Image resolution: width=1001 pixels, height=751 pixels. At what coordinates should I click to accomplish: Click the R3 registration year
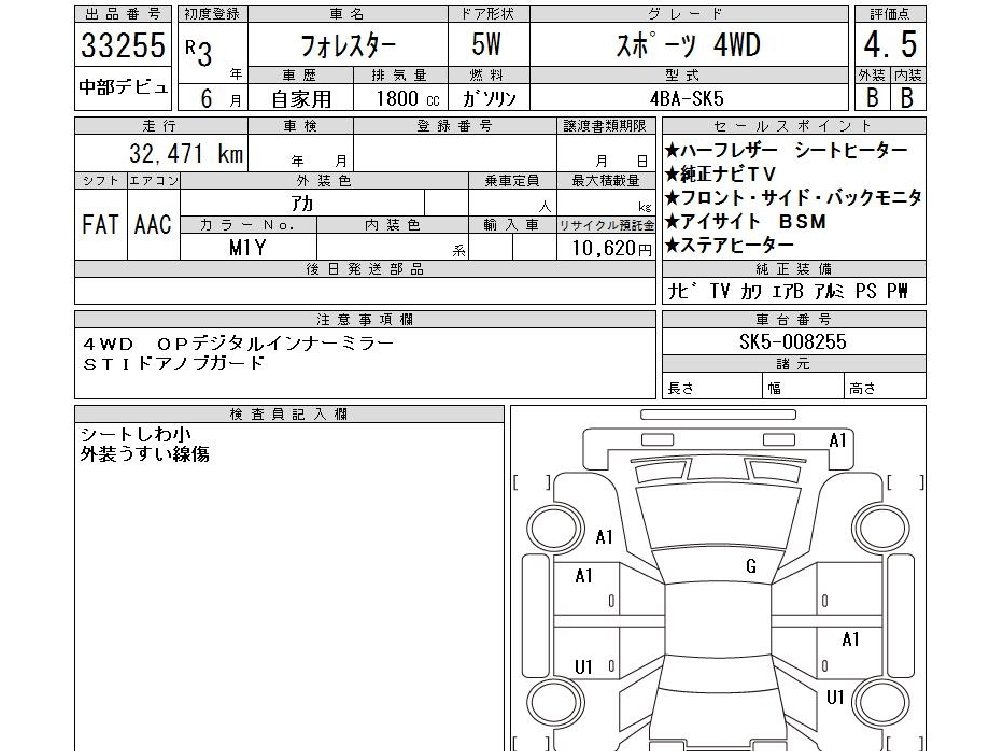(x=199, y=52)
